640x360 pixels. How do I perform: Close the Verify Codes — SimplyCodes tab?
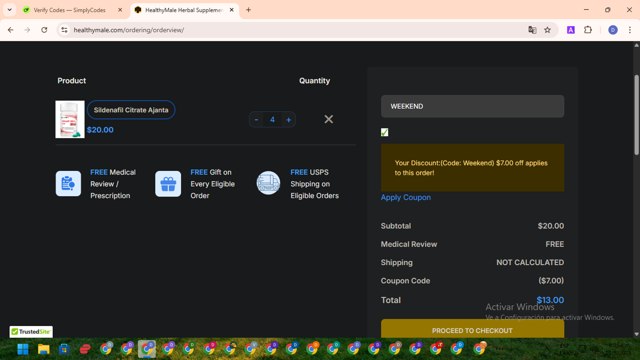(x=120, y=10)
